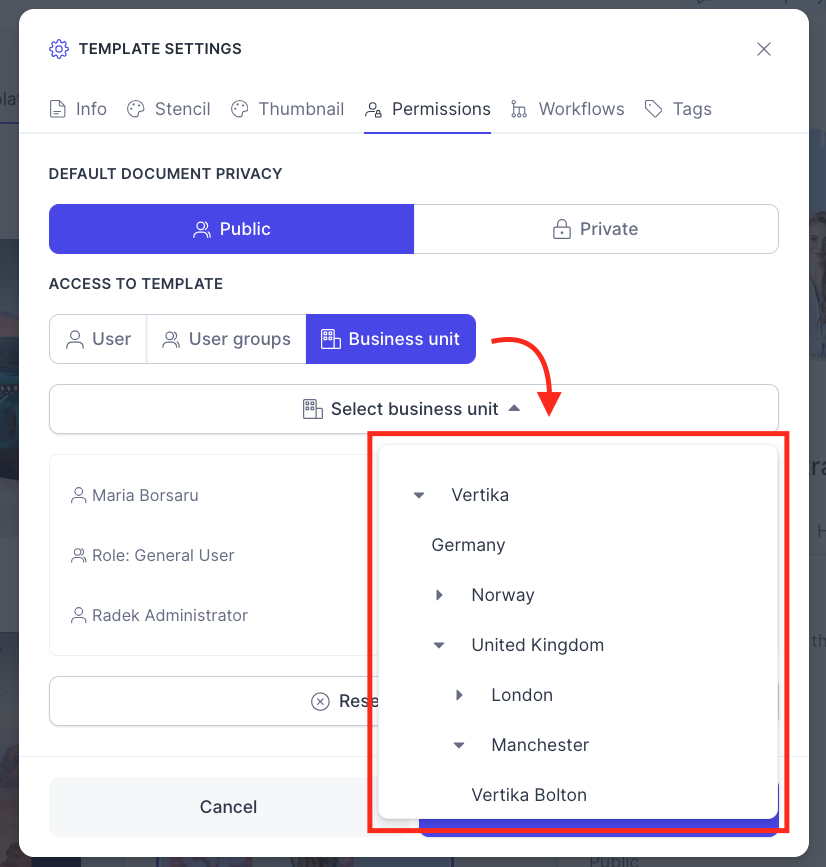Switch access type to User
The width and height of the screenshot is (826, 867).
pos(98,339)
